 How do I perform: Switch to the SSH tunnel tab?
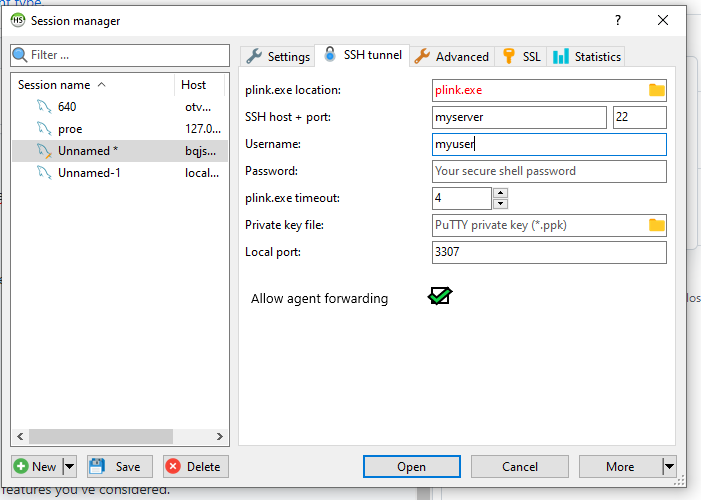(362, 55)
